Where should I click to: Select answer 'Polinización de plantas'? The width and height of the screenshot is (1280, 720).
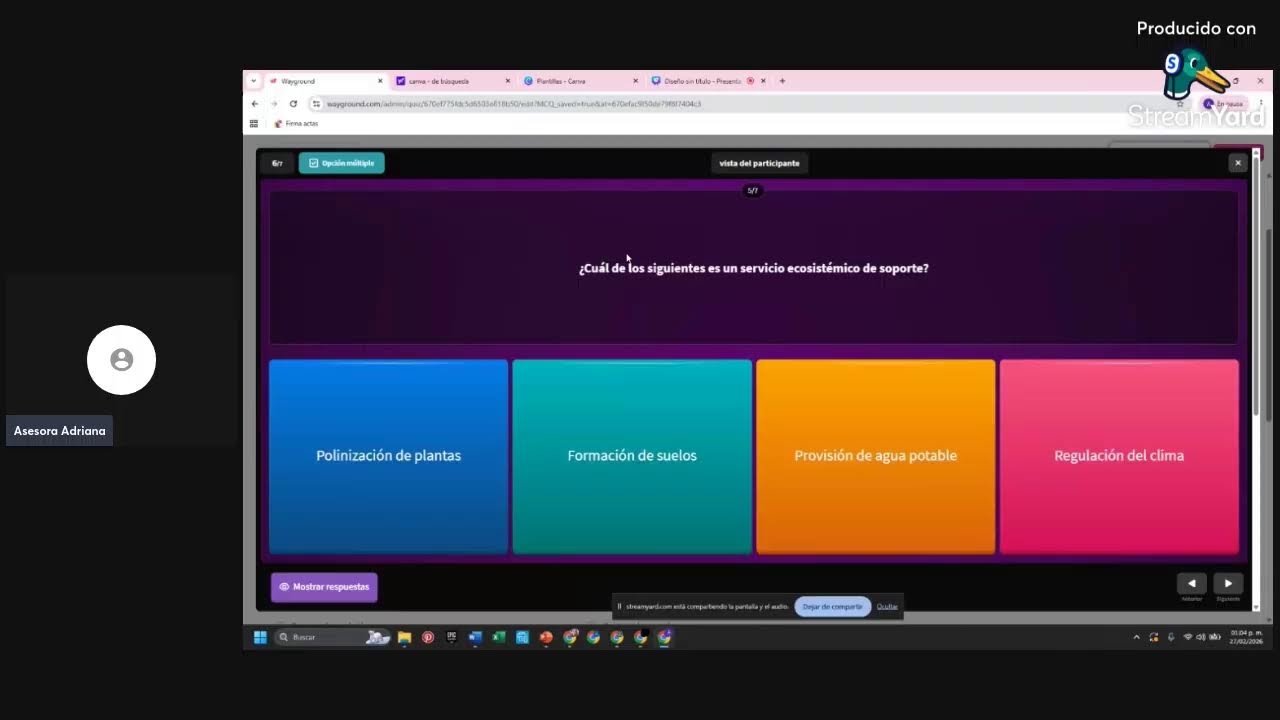[388, 456]
